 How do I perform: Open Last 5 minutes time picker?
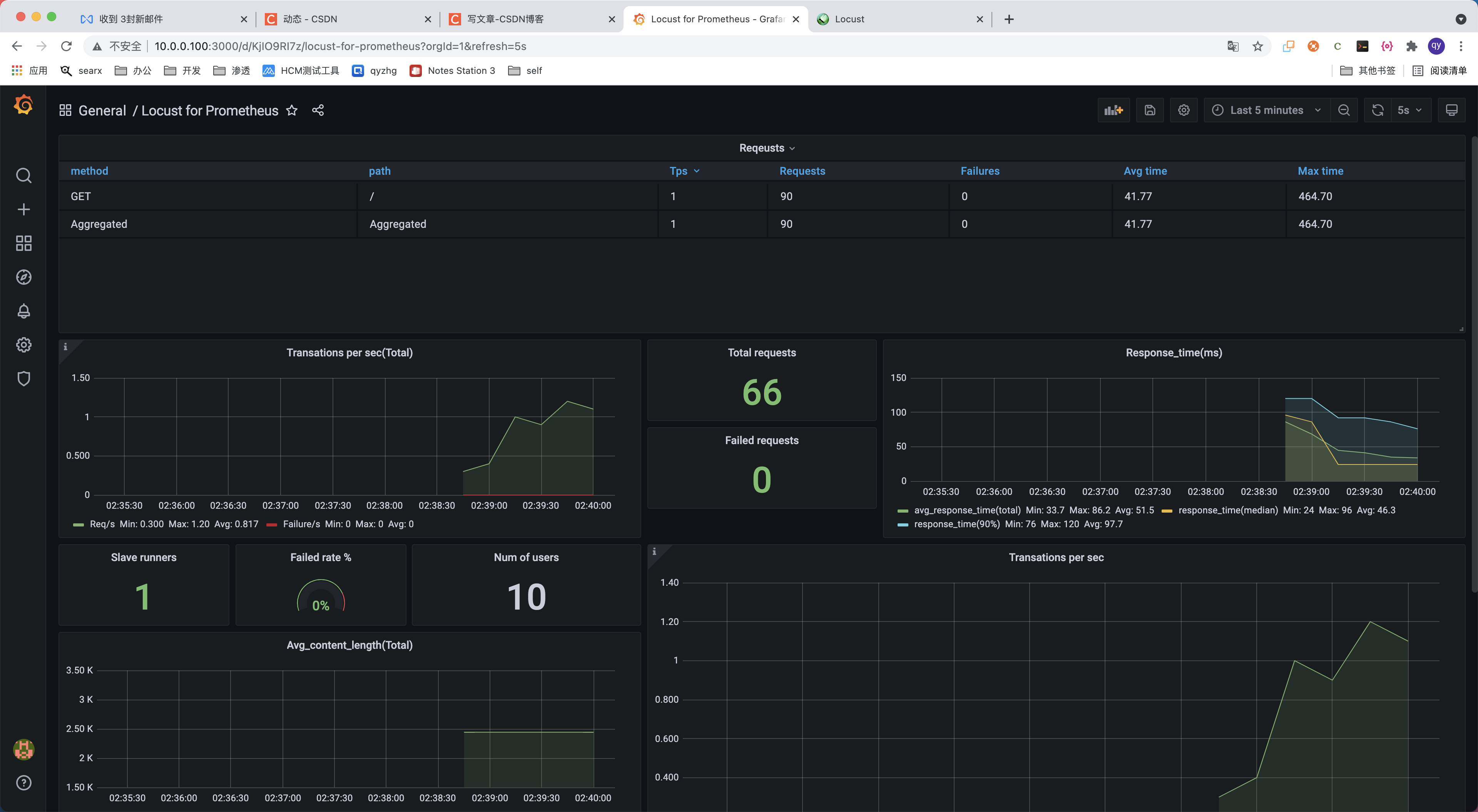pyautogui.click(x=1267, y=110)
